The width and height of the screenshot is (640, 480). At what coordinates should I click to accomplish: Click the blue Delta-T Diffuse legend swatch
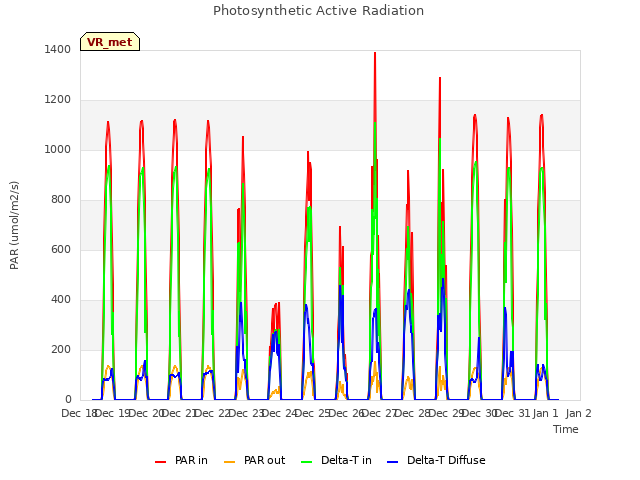tap(392, 462)
